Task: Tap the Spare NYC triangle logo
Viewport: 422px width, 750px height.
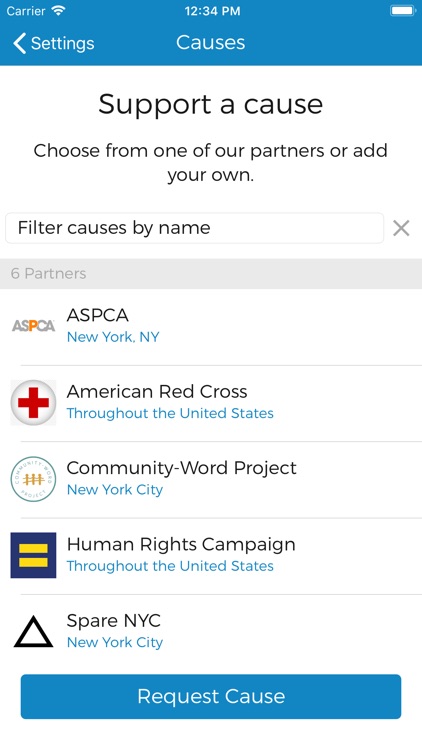Action: point(33,632)
